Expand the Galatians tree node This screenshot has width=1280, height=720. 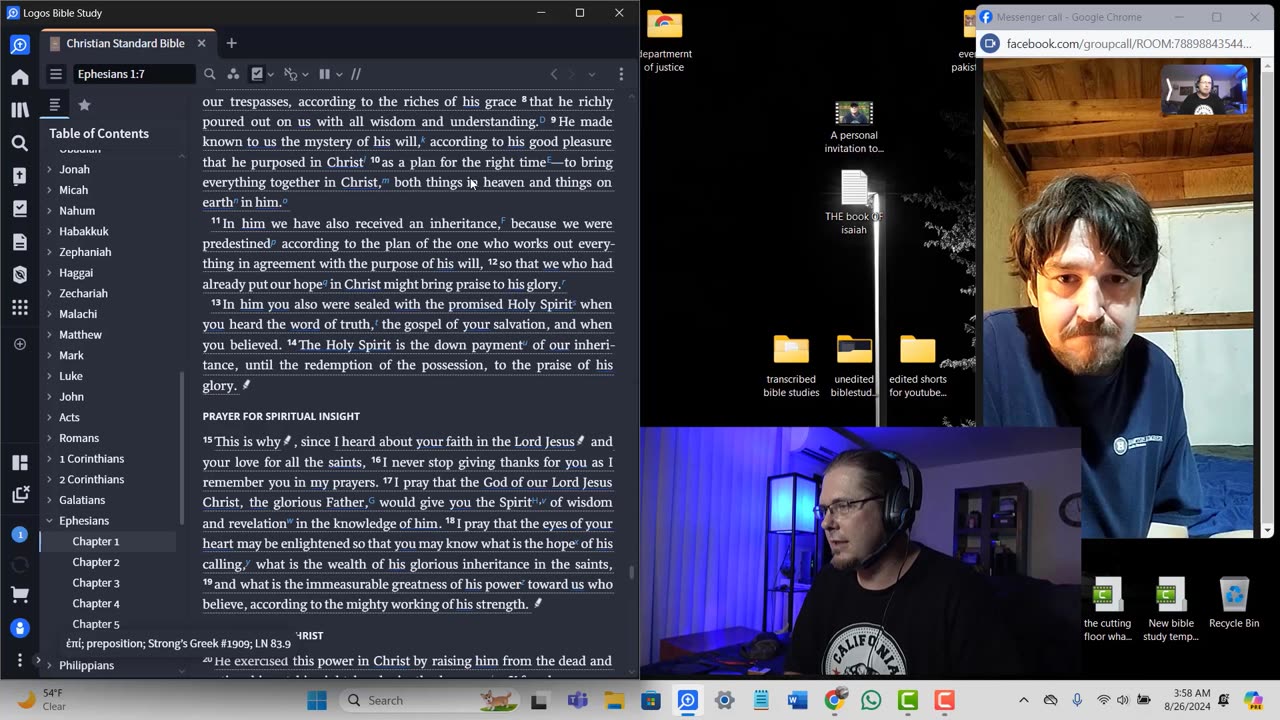click(49, 500)
